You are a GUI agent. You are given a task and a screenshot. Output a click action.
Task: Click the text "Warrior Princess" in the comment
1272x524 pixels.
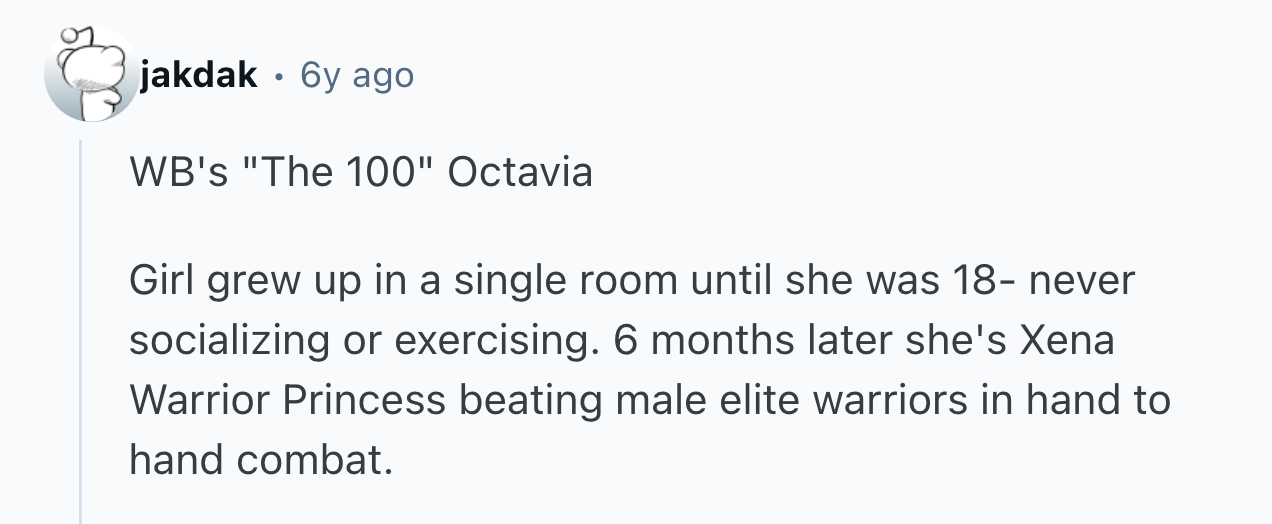tap(286, 400)
